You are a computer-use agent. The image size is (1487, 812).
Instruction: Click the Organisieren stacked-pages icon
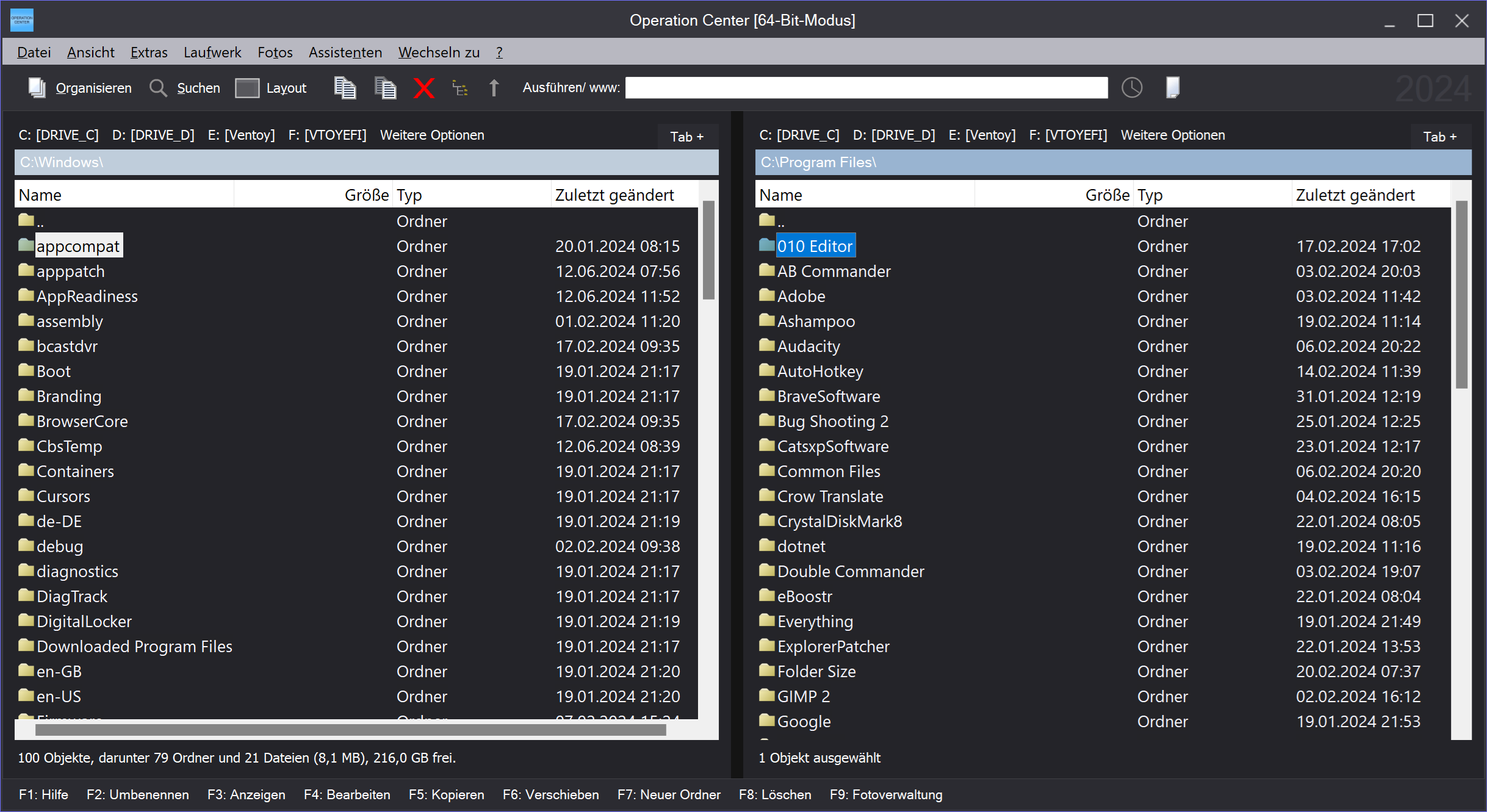click(x=37, y=88)
